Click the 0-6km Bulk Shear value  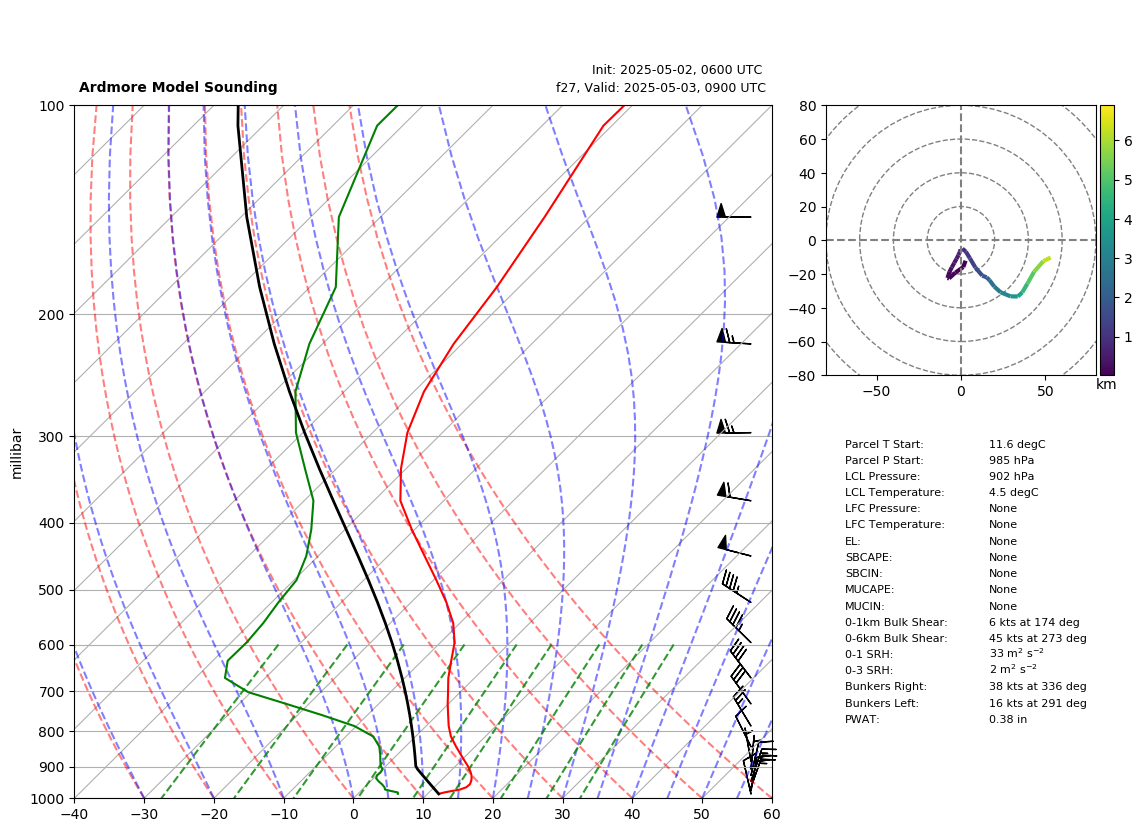pyautogui.click(x=1037, y=638)
